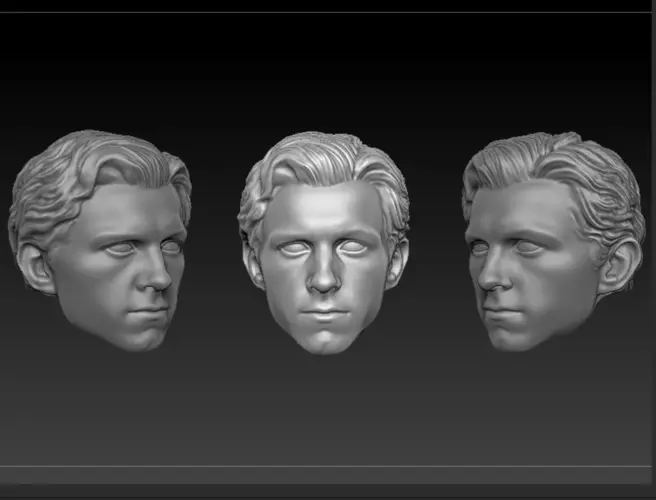Select the right three-quarter view head model

coord(554,241)
